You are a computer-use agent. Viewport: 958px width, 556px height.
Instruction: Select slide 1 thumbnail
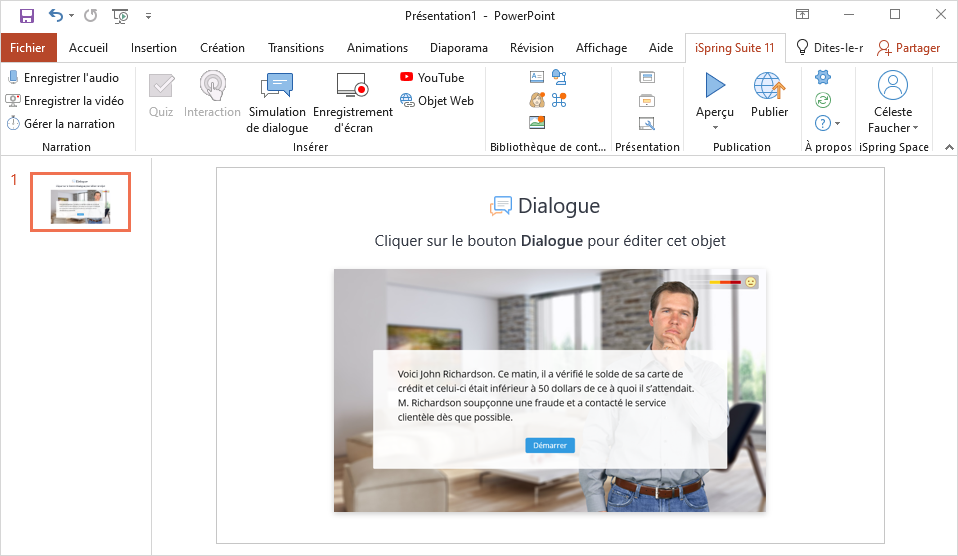click(80, 201)
